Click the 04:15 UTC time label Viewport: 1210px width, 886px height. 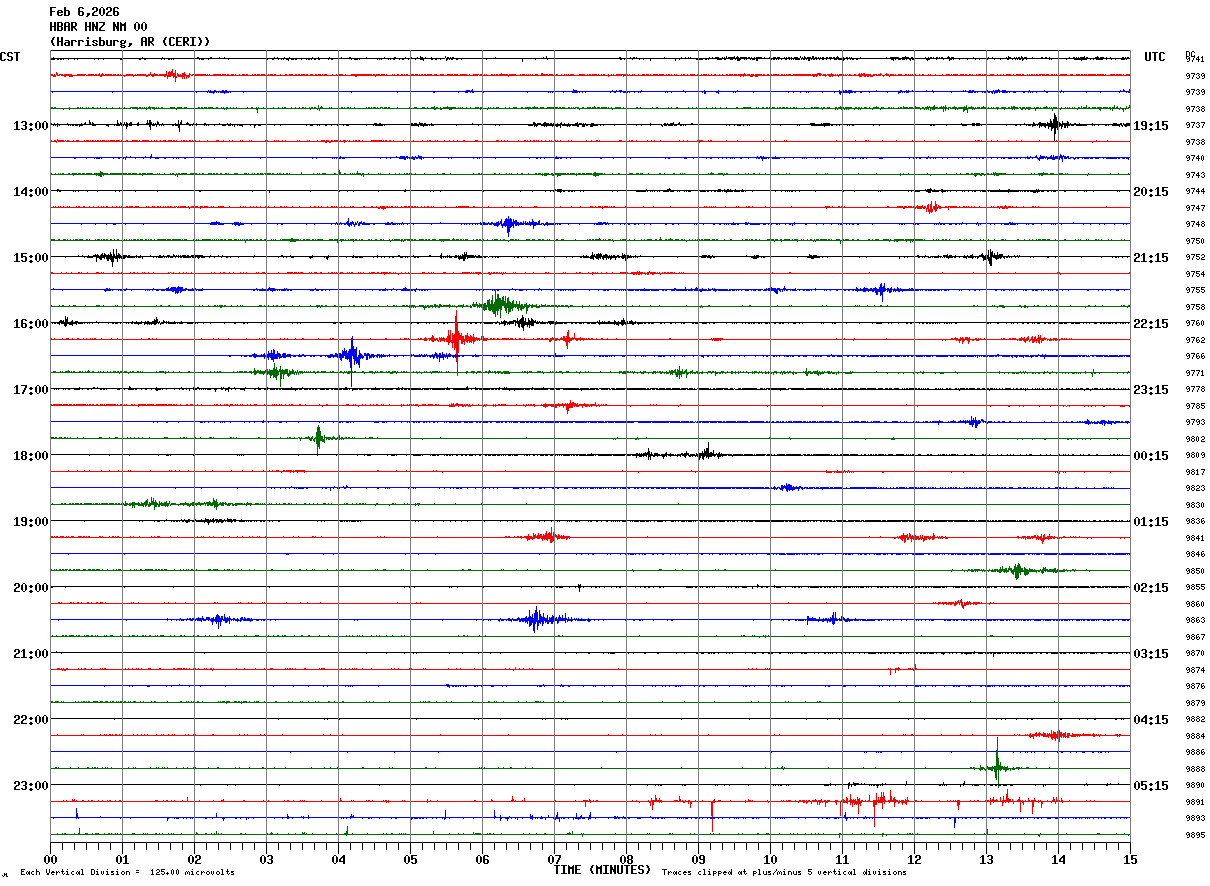coord(1151,720)
